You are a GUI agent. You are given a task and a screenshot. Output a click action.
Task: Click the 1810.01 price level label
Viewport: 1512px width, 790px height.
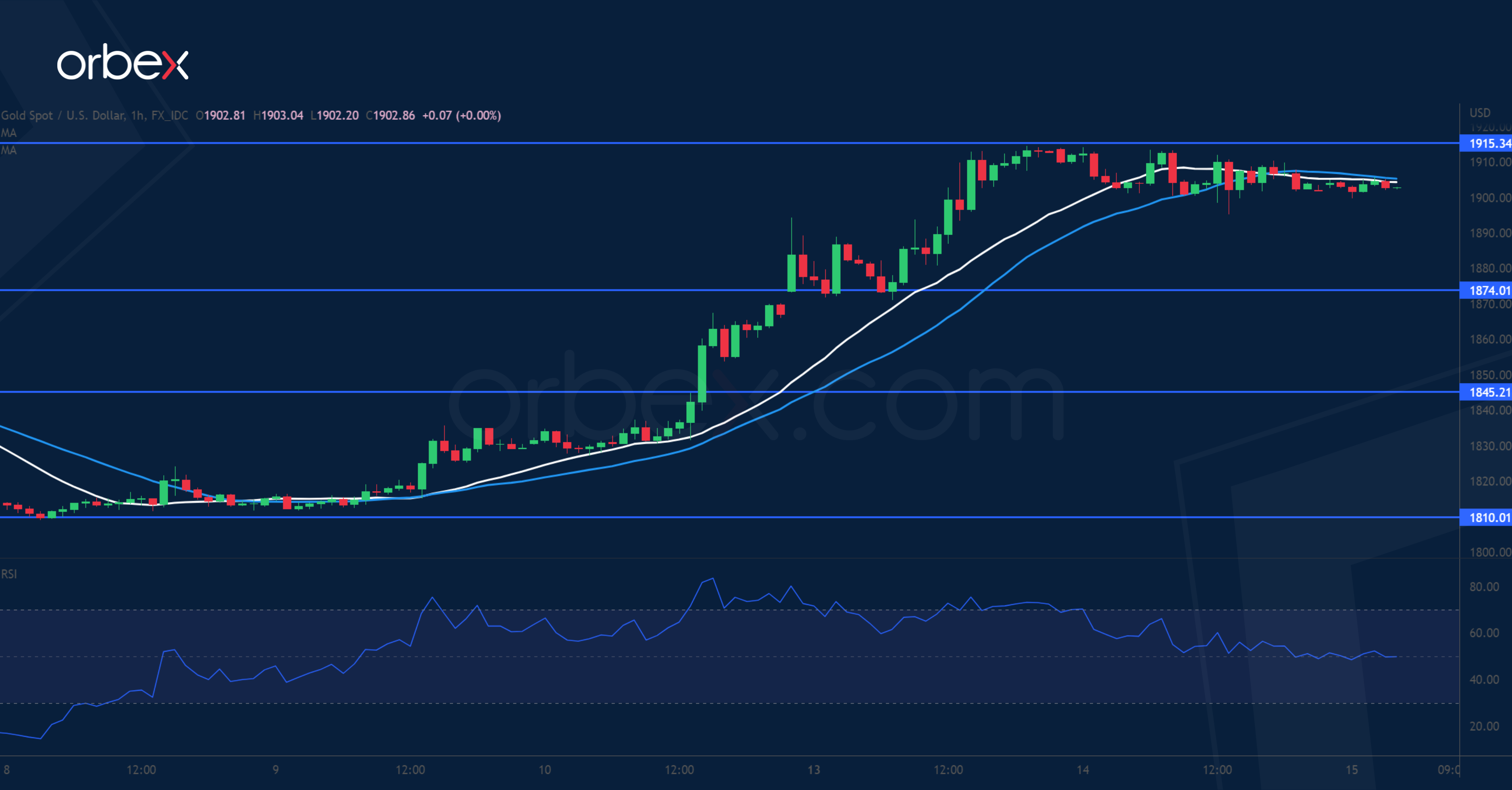(x=1489, y=518)
